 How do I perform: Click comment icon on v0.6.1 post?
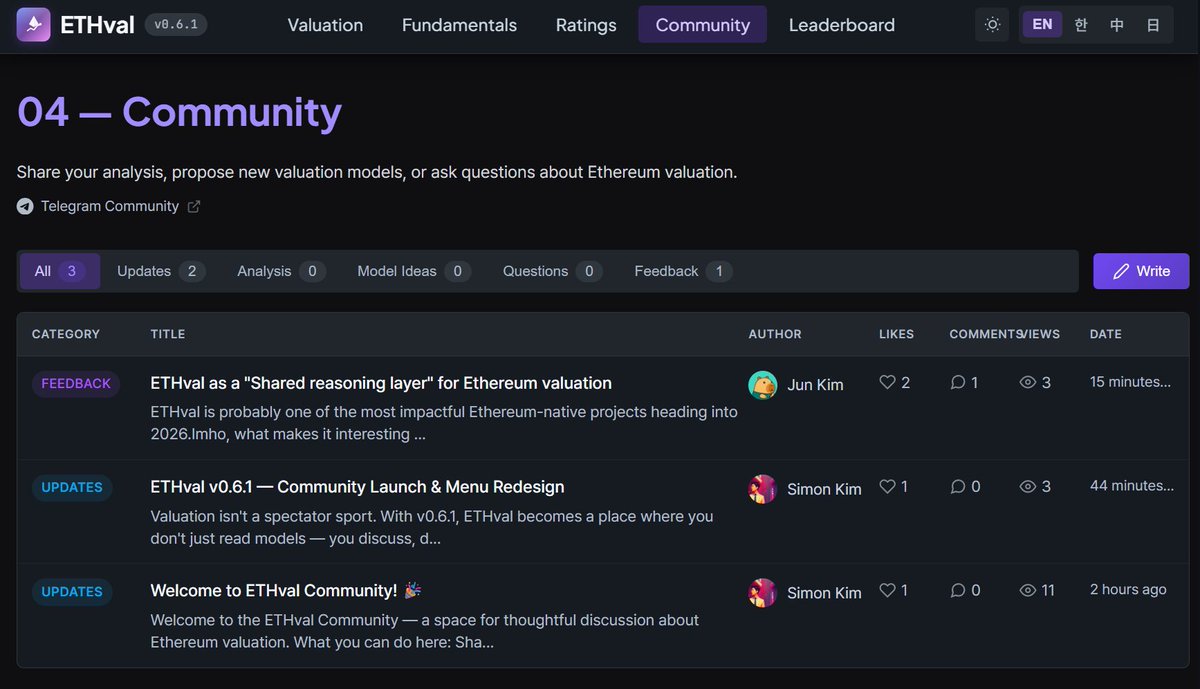[958, 486]
